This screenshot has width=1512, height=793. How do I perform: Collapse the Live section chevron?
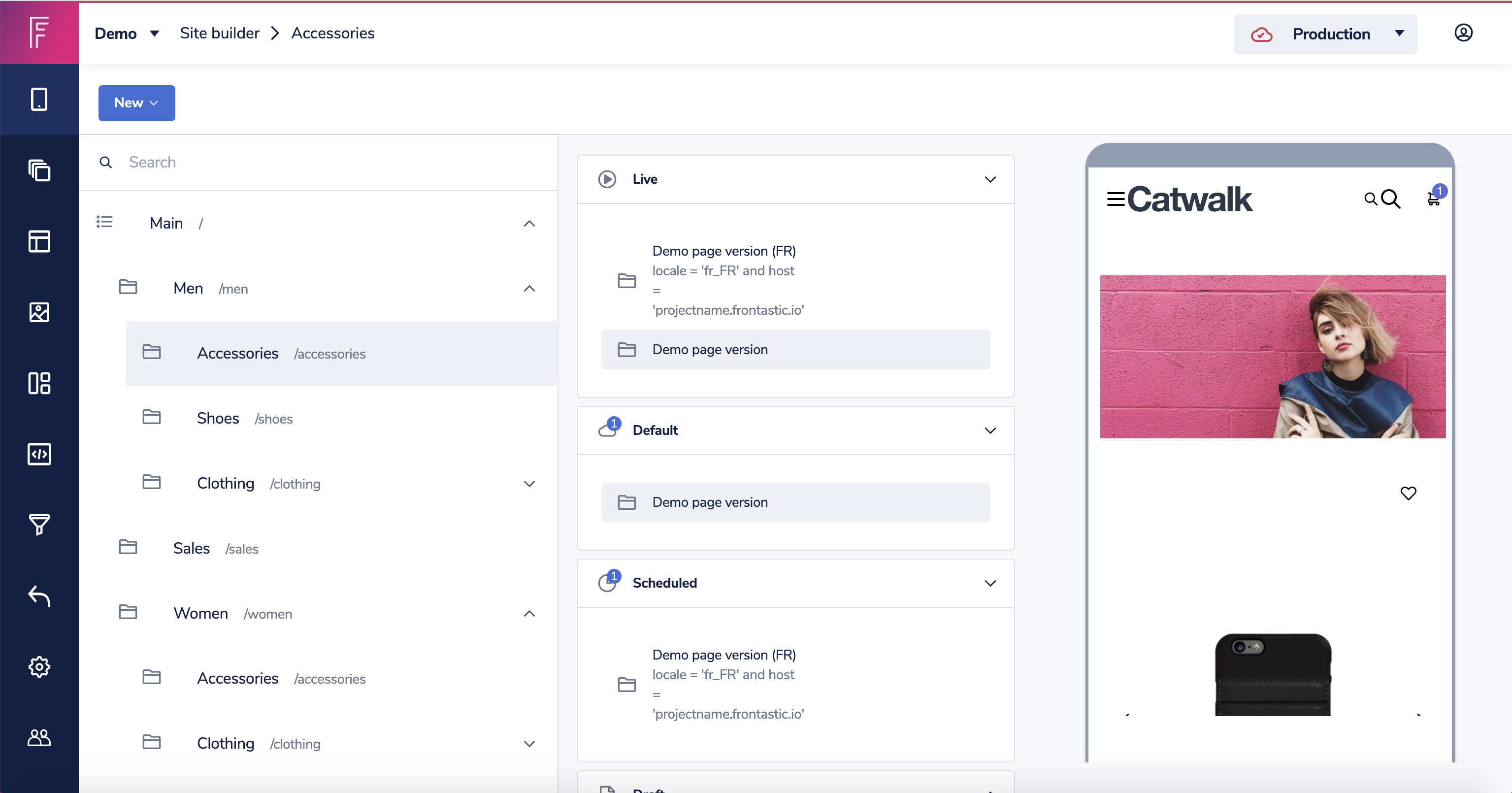click(x=990, y=180)
